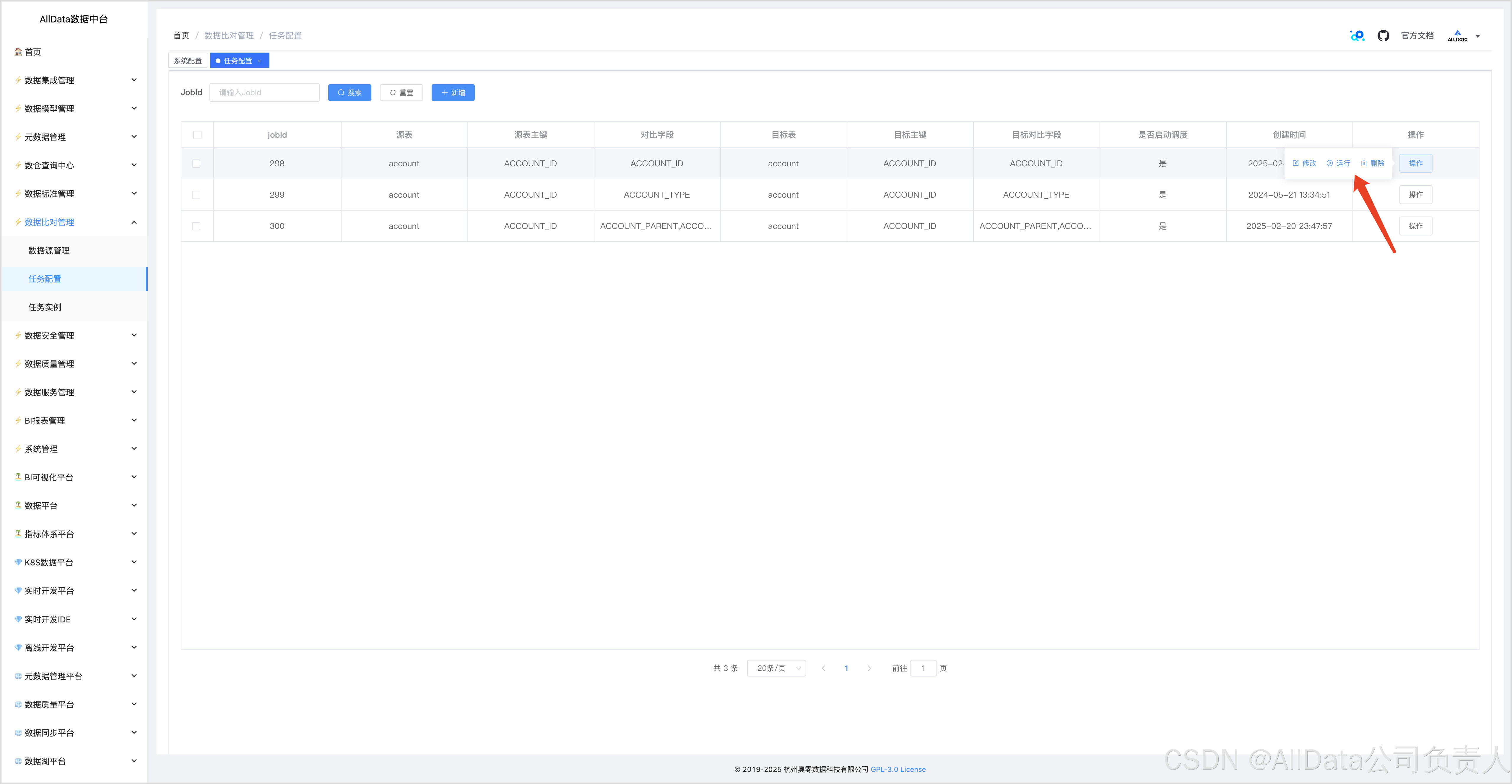Click the 删除 trash icon in popup
Image resolution: width=1512 pixels, height=784 pixels.
coord(1363,163)
